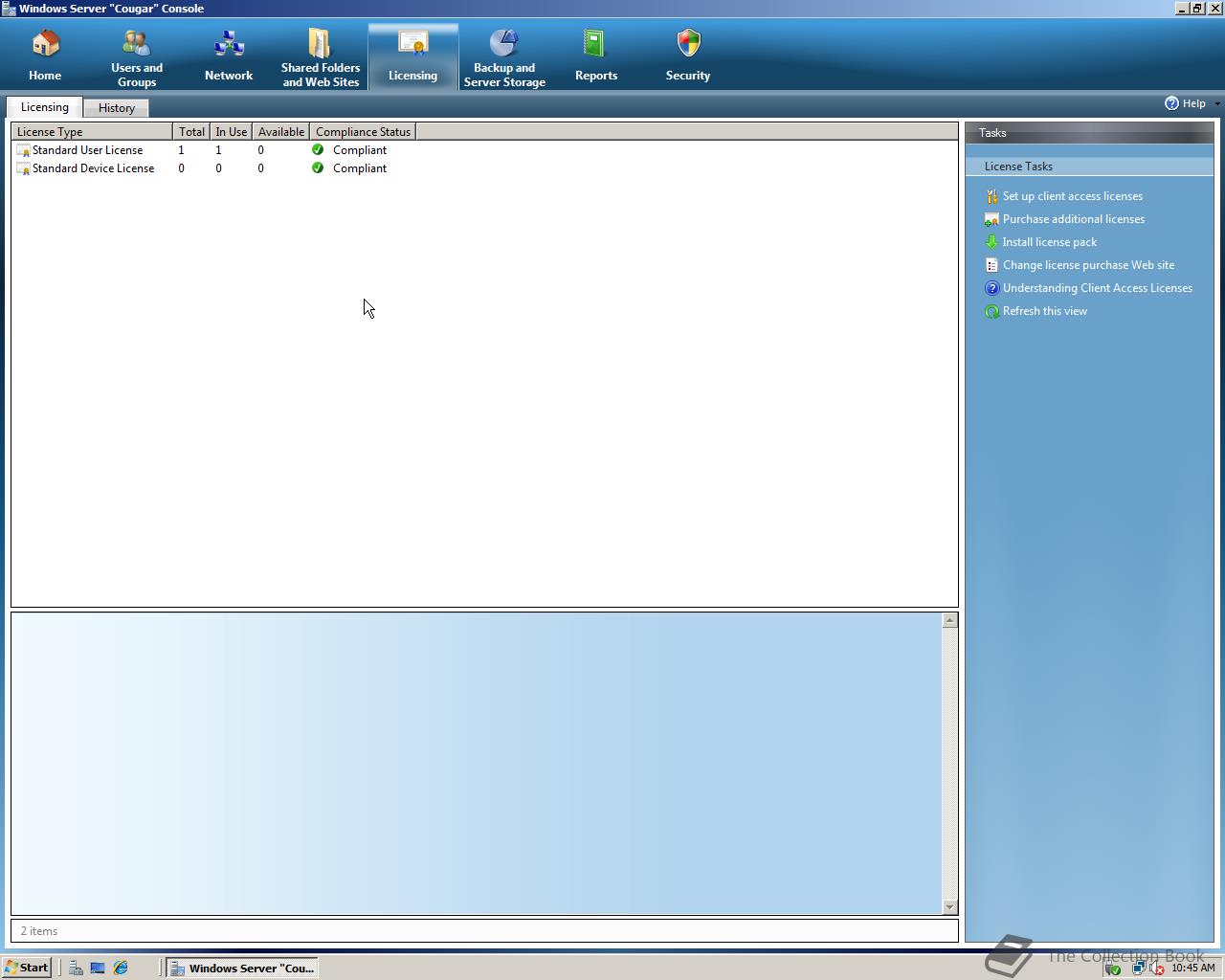Click Compliant checkmark for User License
Viewport: 1225px width, 980px height.
(x=318, y=149)
